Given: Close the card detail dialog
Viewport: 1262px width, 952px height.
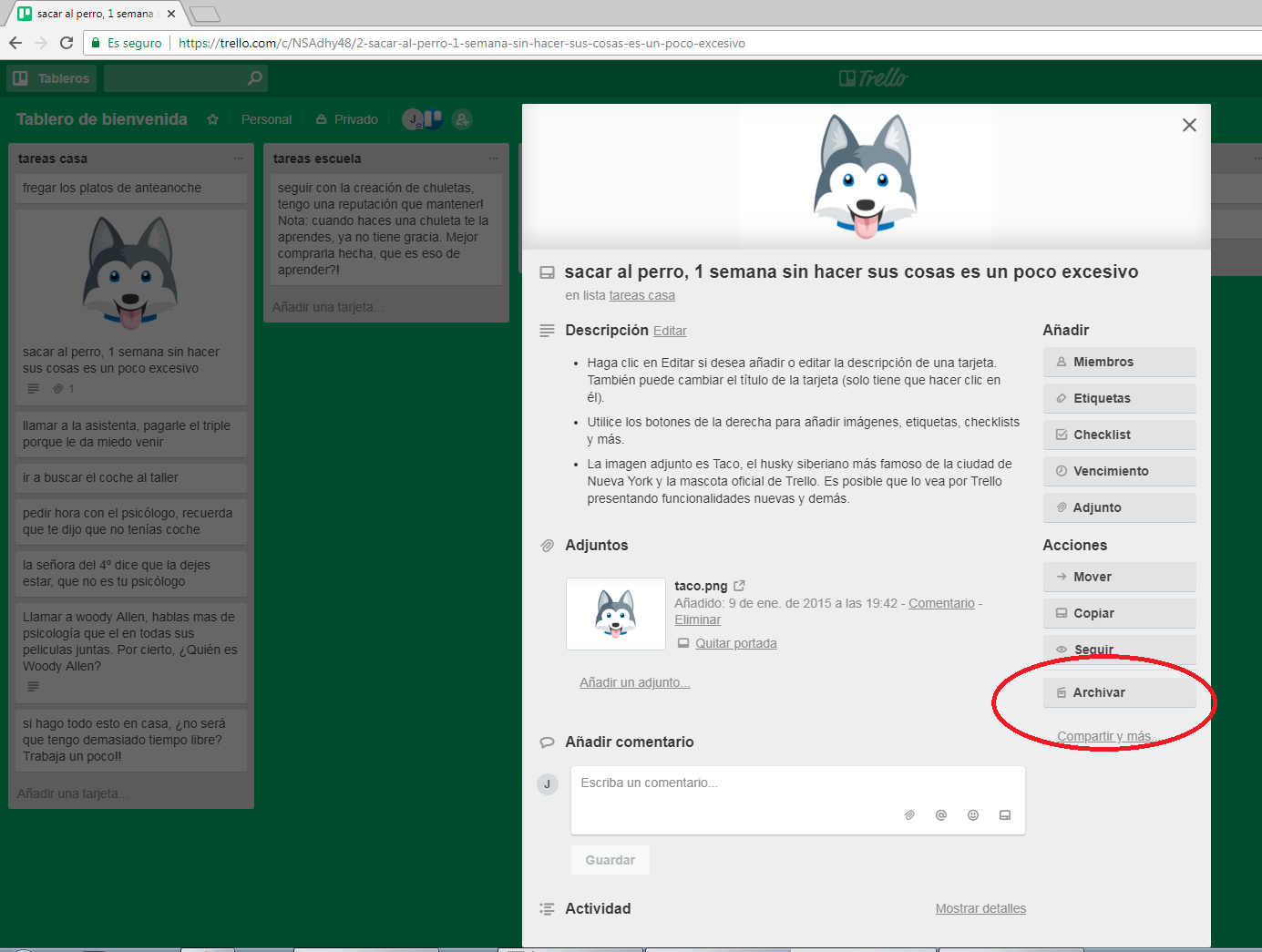Looking at the screenshot, I should point(1188,126).
